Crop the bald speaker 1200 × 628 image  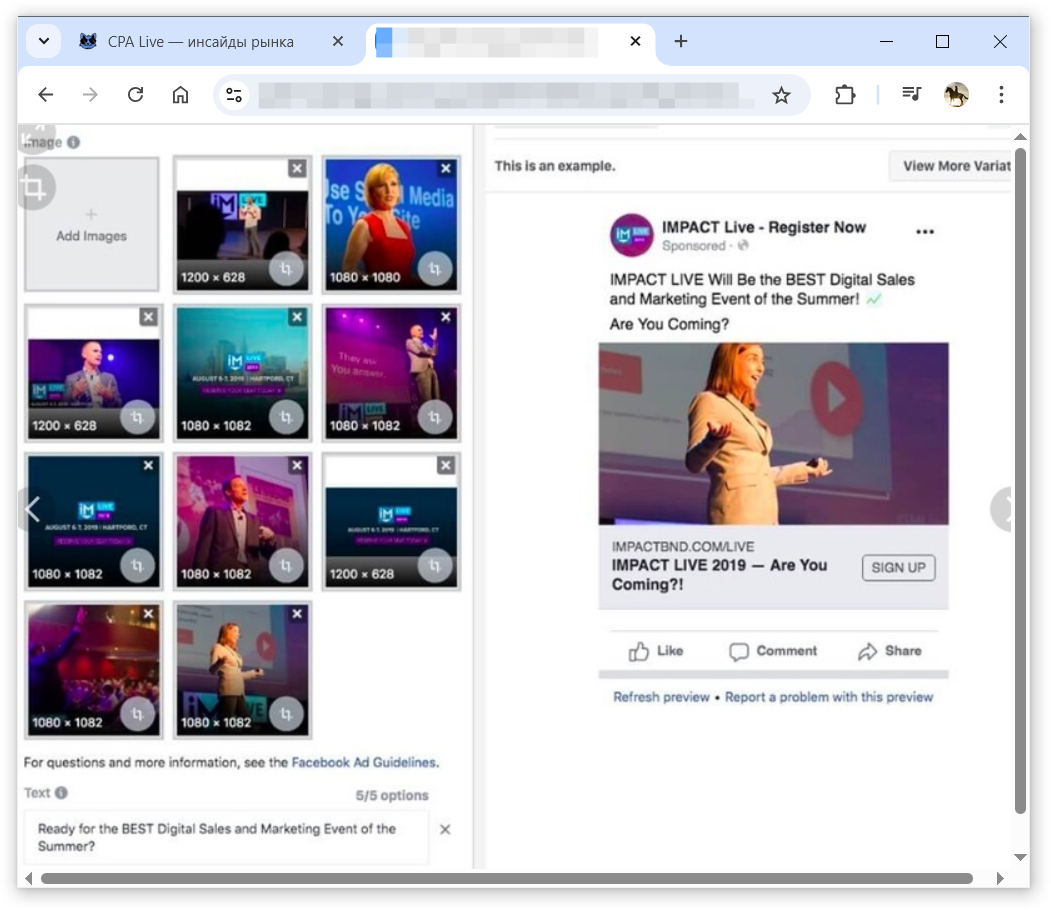point(137,418)
